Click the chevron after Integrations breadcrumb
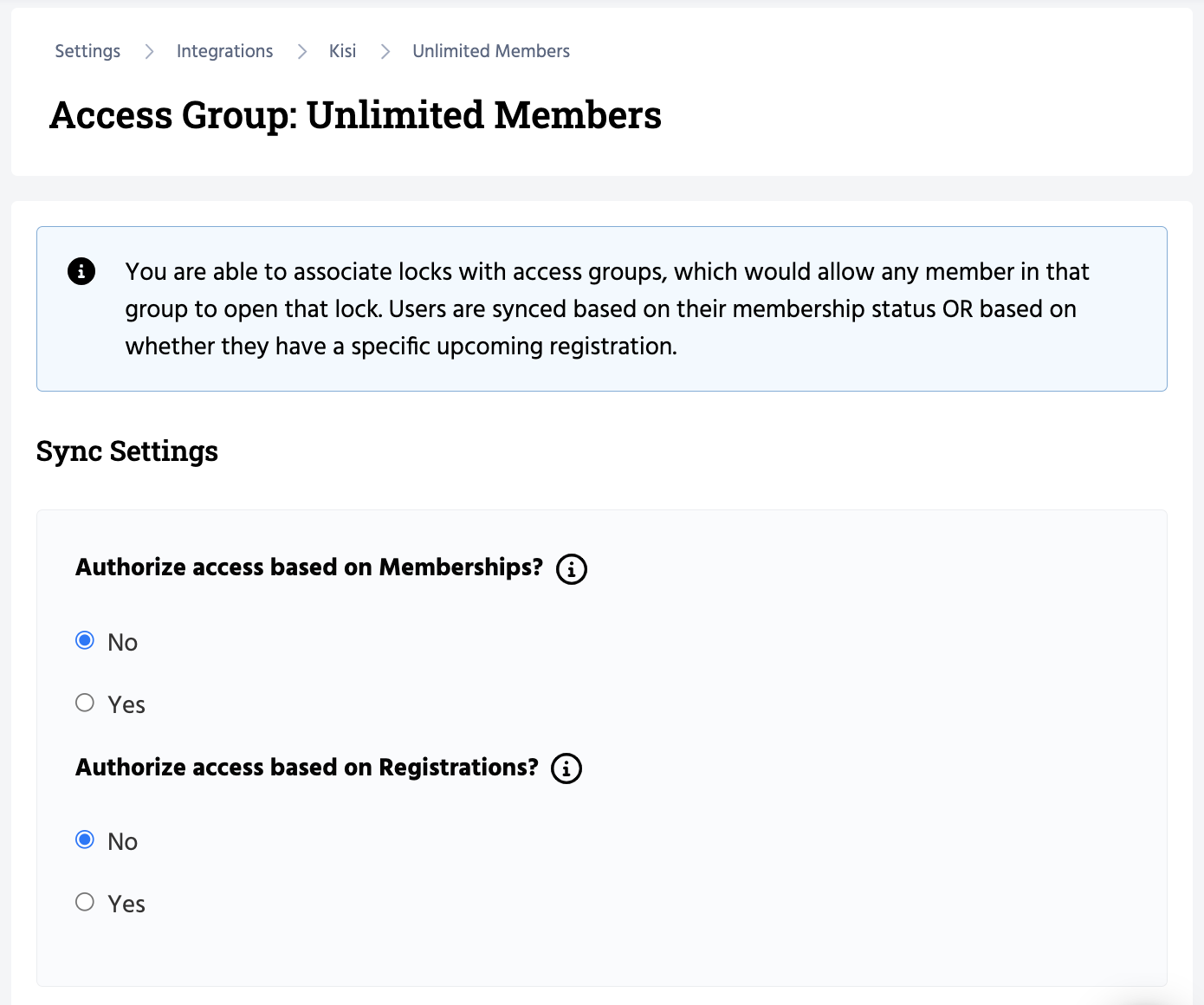The height and width of the screenshot is (1005, 1204). click(301, 52)
